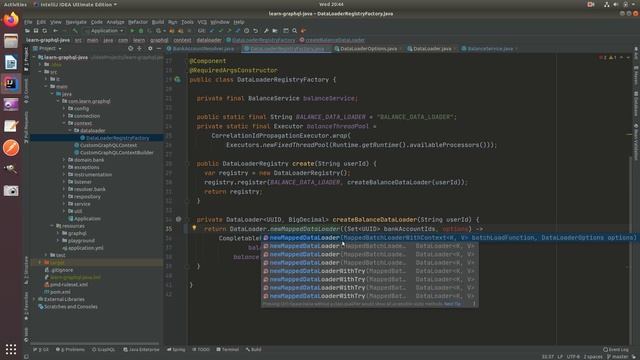The image size is (640, 360).
Task: Select pom.xml in project tree
Action: coord(60,292)
